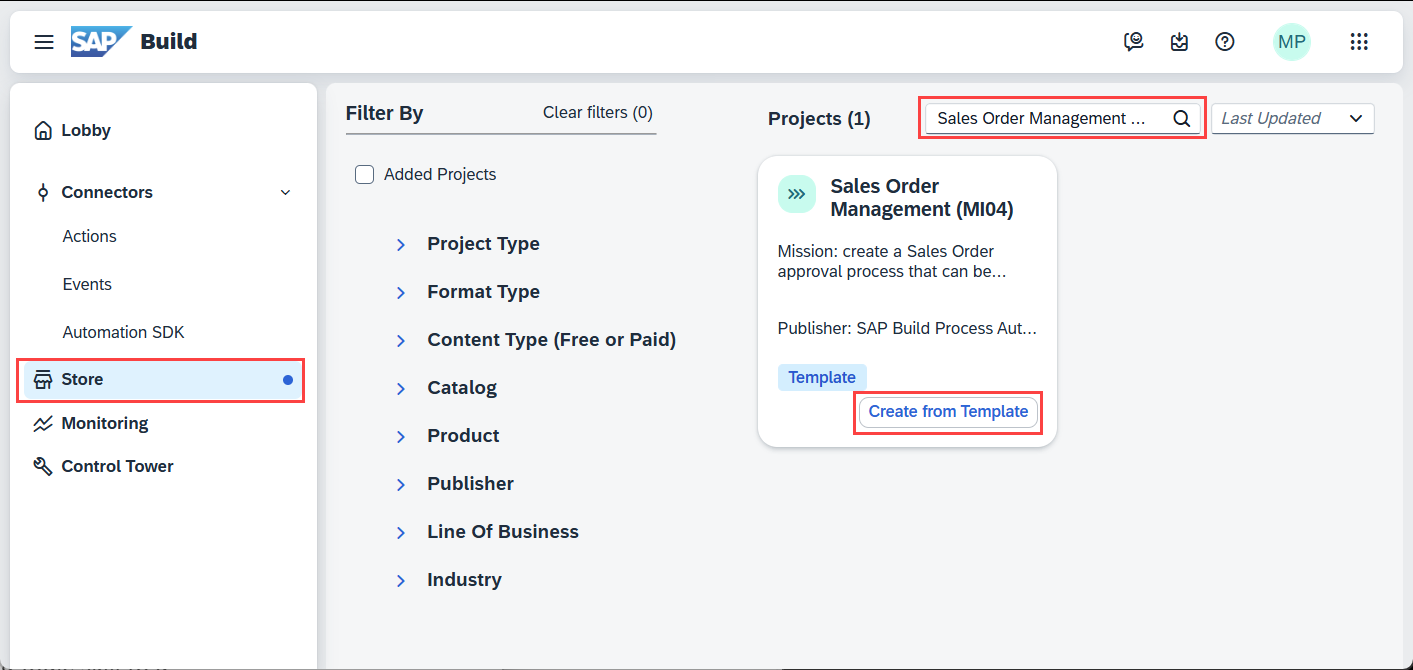Open the product switcher grid icon
The height and width of the screenshot is (670, 1413).
tap(1359, 41)
